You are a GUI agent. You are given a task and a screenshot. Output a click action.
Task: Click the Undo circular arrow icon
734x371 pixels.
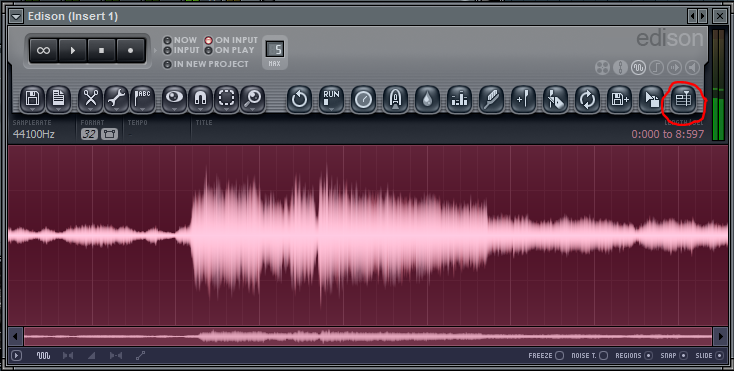tap(299, 99)
